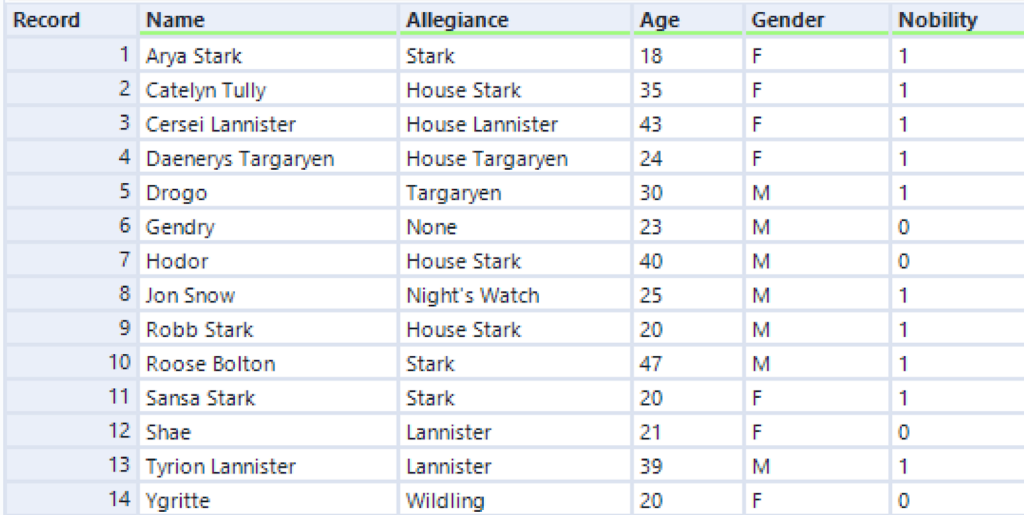Click Roose Bolton's age cell showing 47
Image resolution: width=1024 pixels, height=515 pixels.
click(688, 364)
